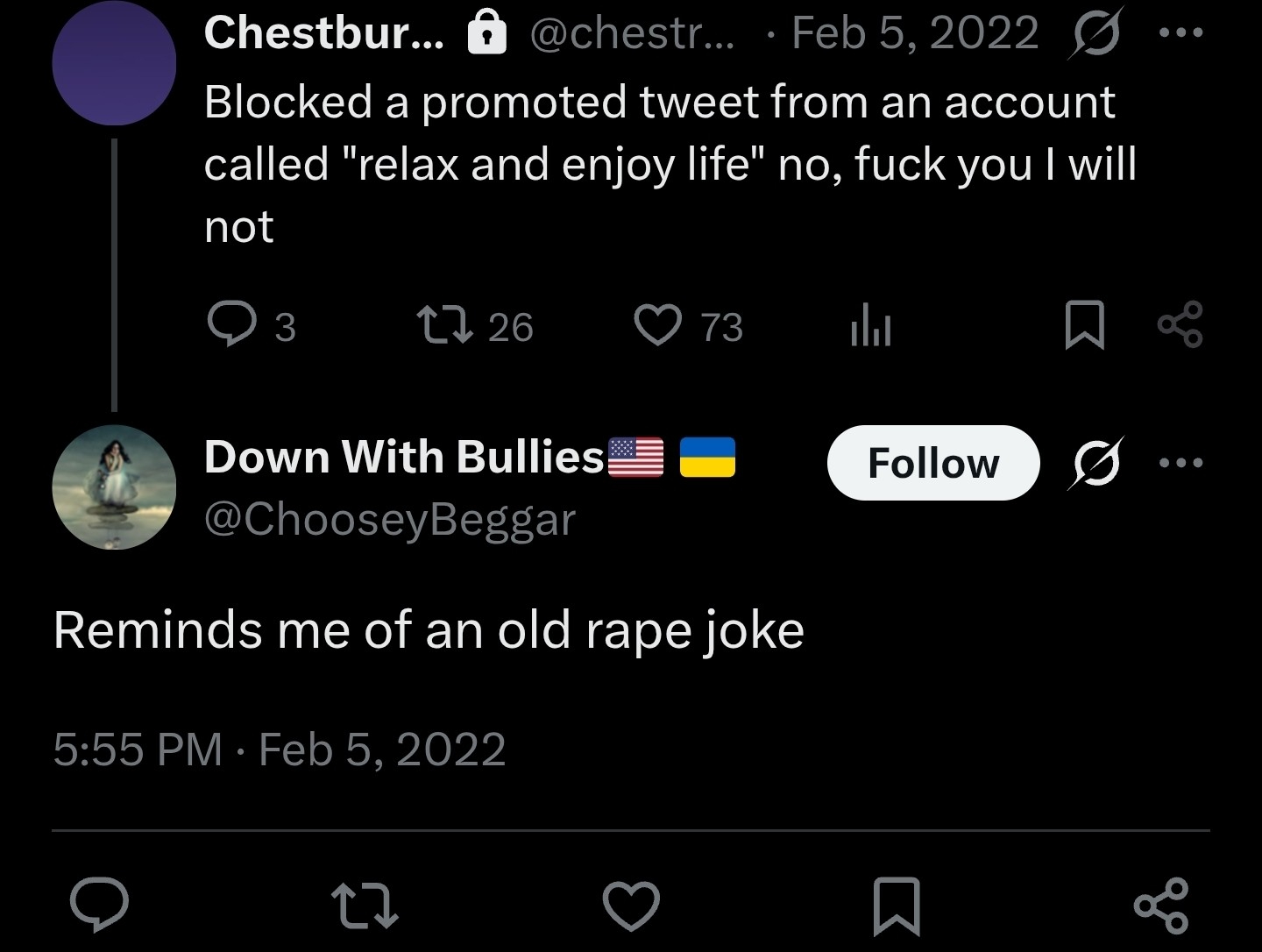Reply to the ChooseyBeggar tweet

(x=100, y=906)
